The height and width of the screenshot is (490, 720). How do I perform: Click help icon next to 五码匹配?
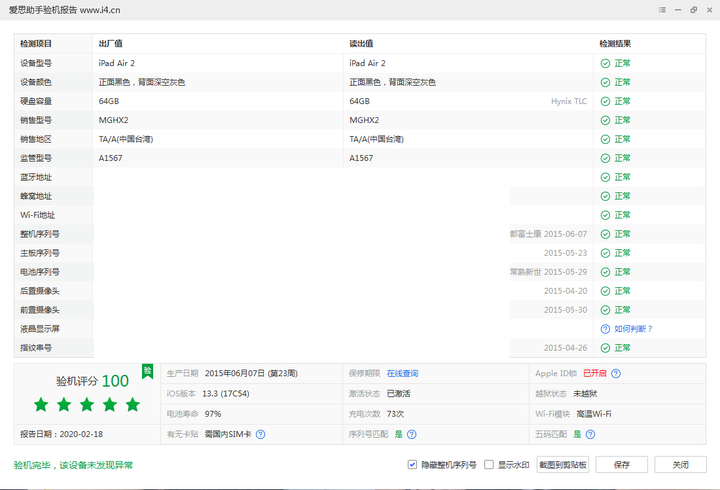pyautogui.click(x=591, y=434)
